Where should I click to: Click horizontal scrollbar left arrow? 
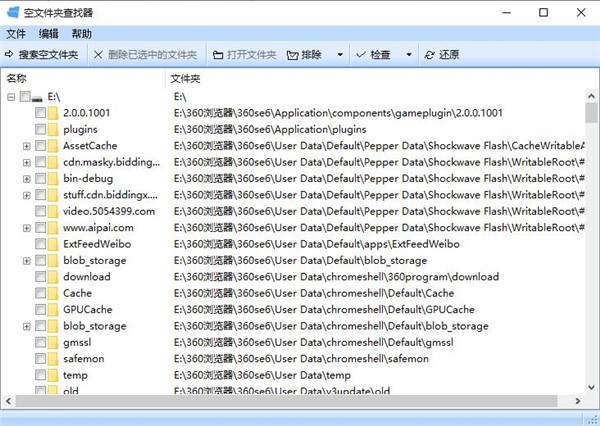[8, 401]
